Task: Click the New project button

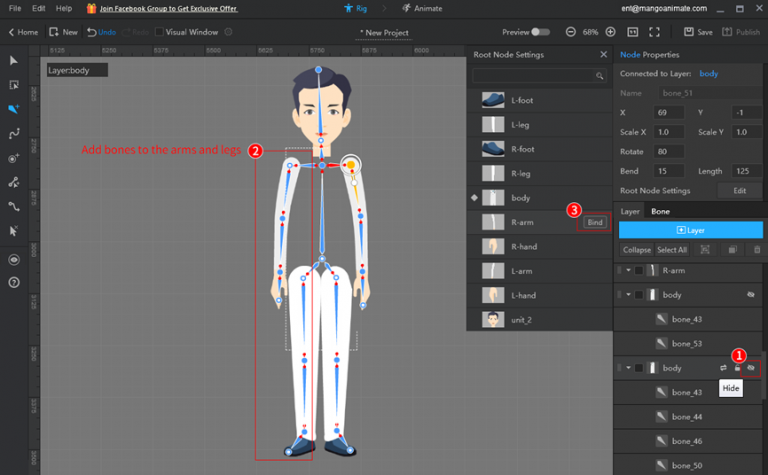Action: [64, 32]
